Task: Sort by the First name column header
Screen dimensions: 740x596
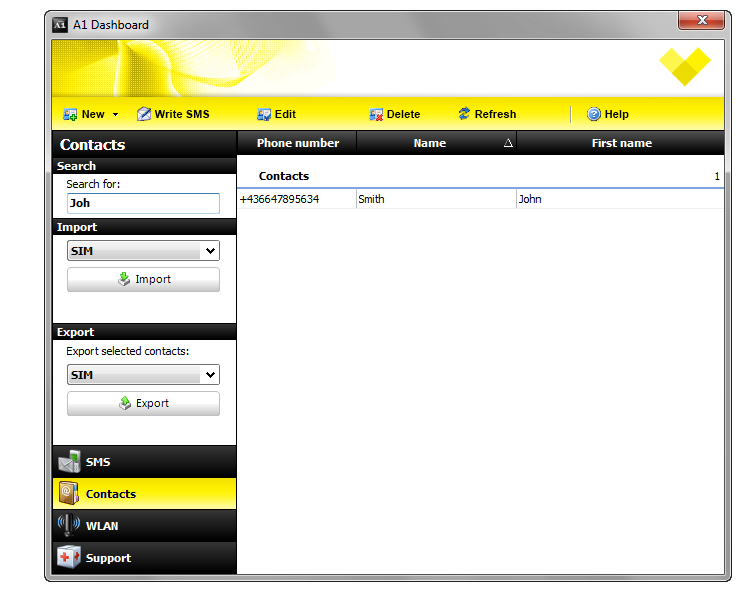Action: coord(621,143)
